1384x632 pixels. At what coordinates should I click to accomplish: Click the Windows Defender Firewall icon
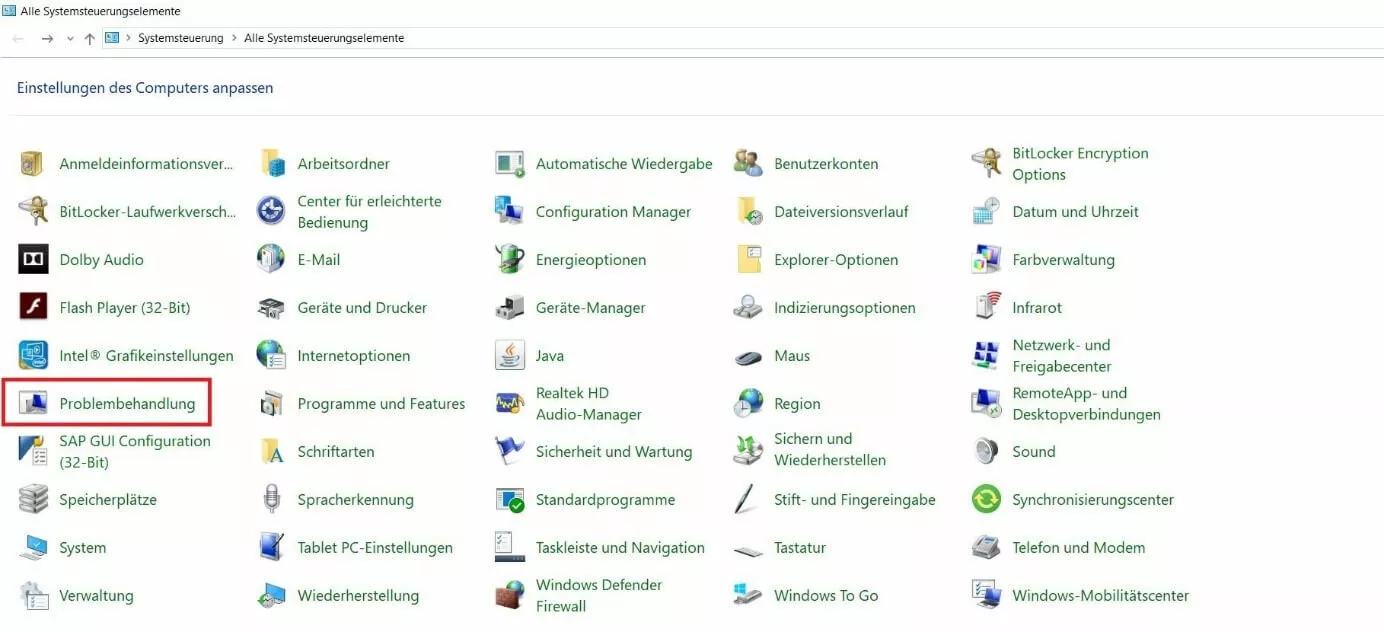click(x=510, y=596)
